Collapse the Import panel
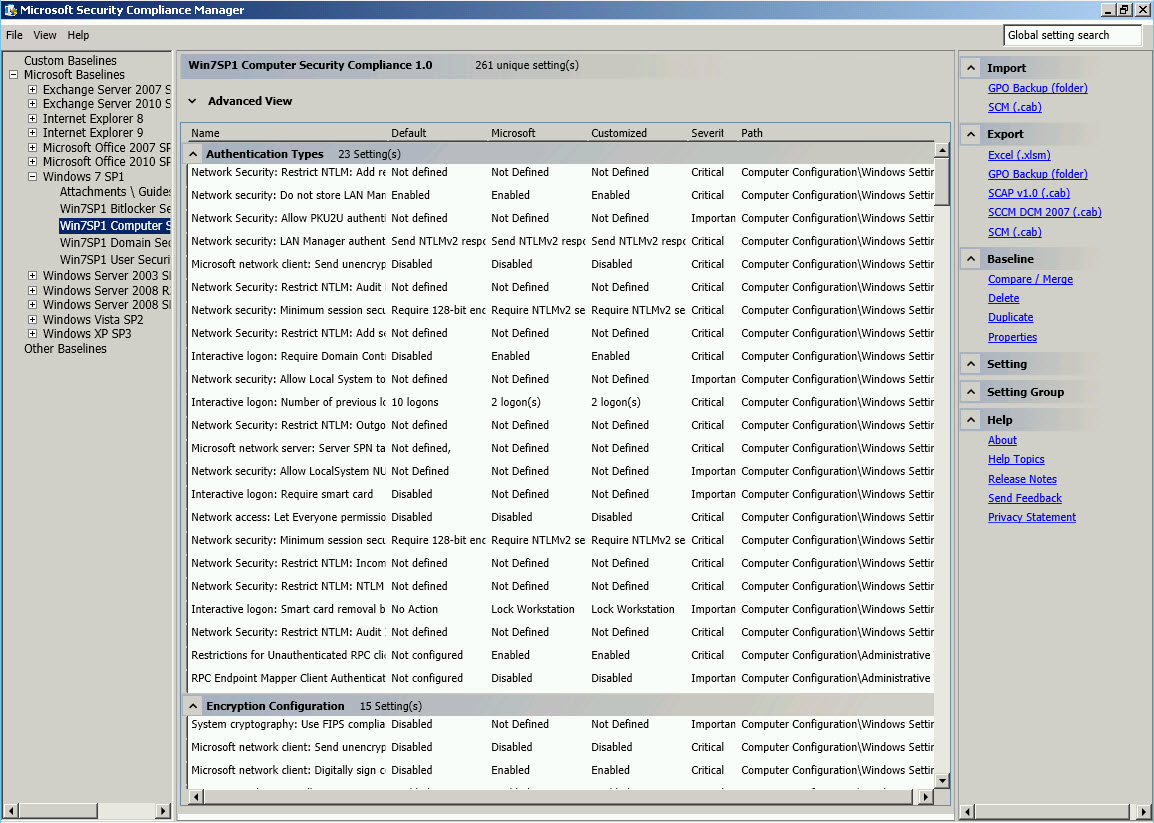This screenshot has width=1154, height=823. pyautogui.click(x=969, y=67)
